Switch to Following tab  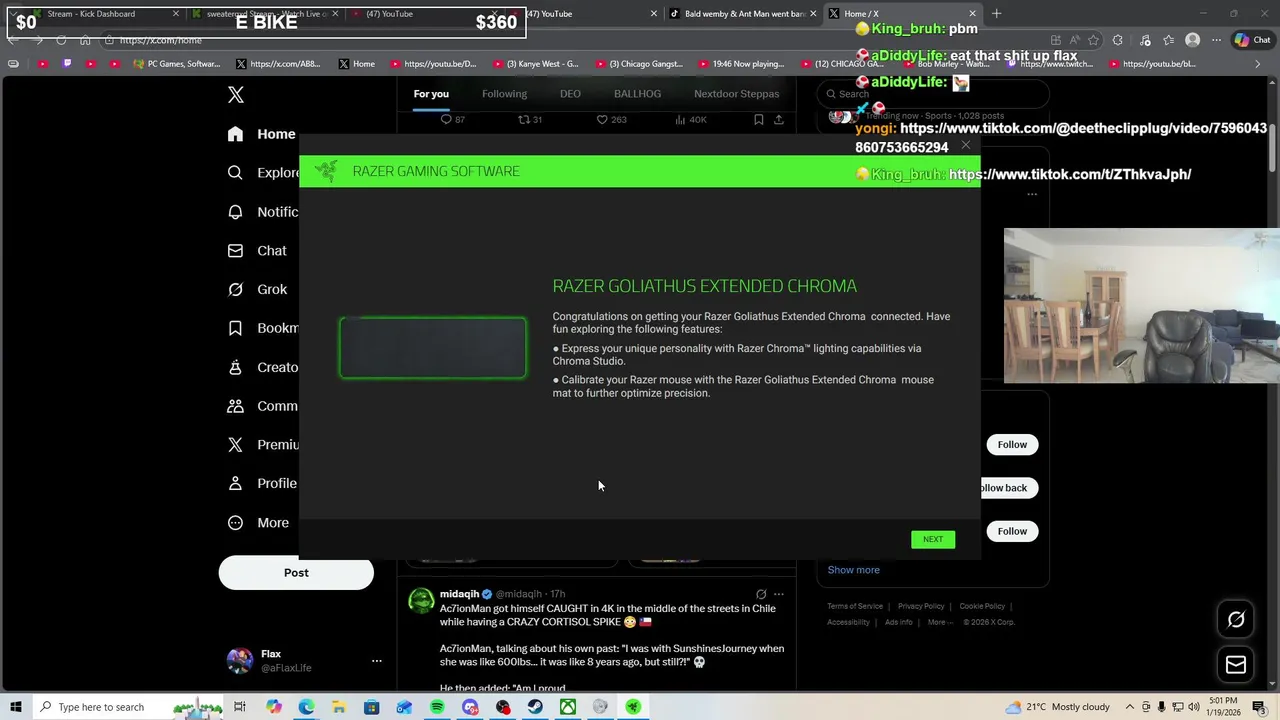(504, 94)
